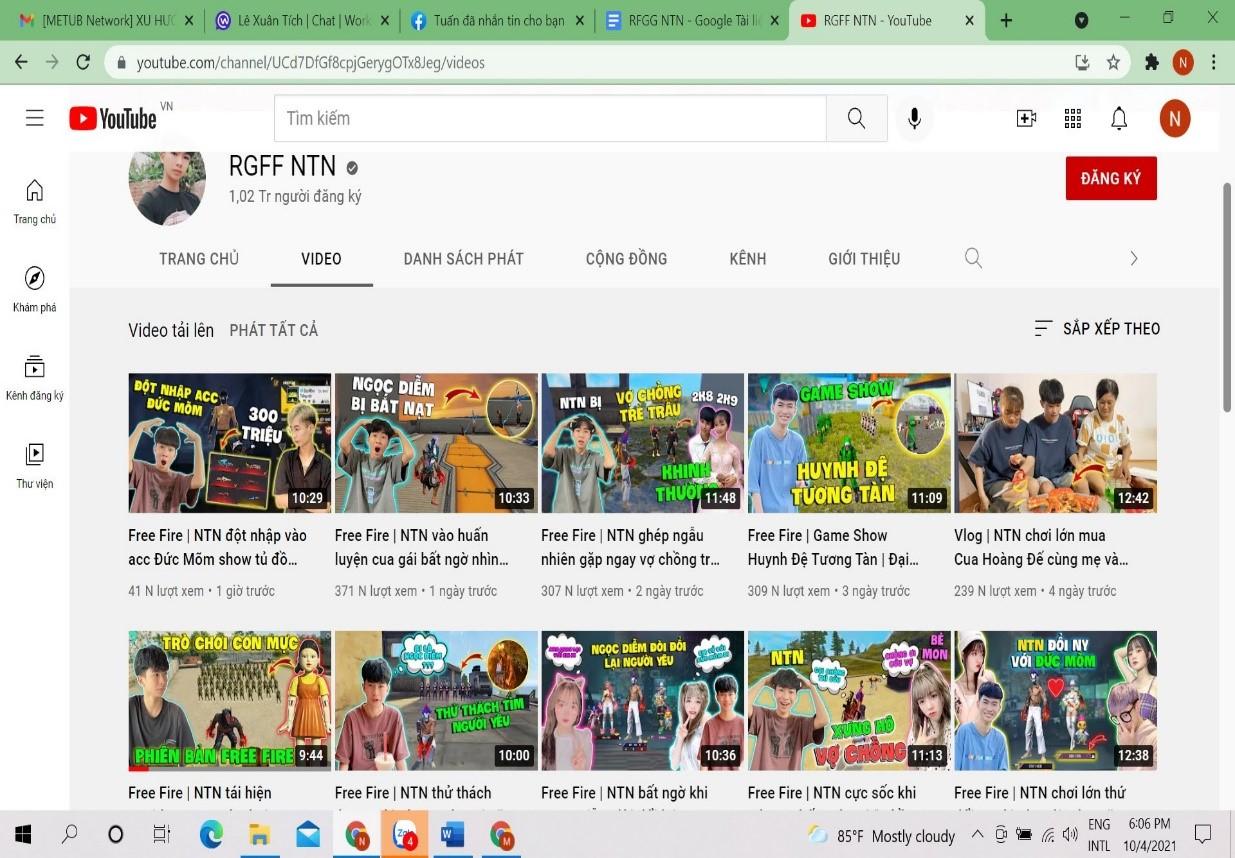Open video title Vlog NTN chơi lớn mua Cua Hoàng Đế

point(1041,547)
